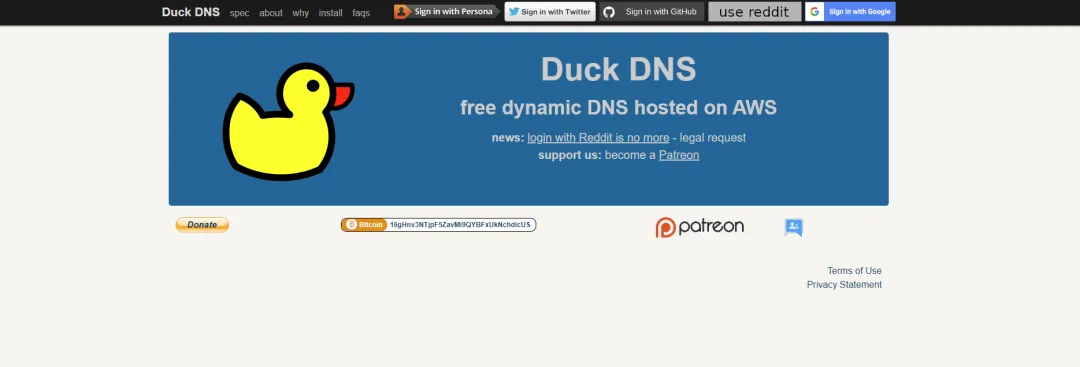
Task: Open the about page
Action: click(x=271, y=12)
